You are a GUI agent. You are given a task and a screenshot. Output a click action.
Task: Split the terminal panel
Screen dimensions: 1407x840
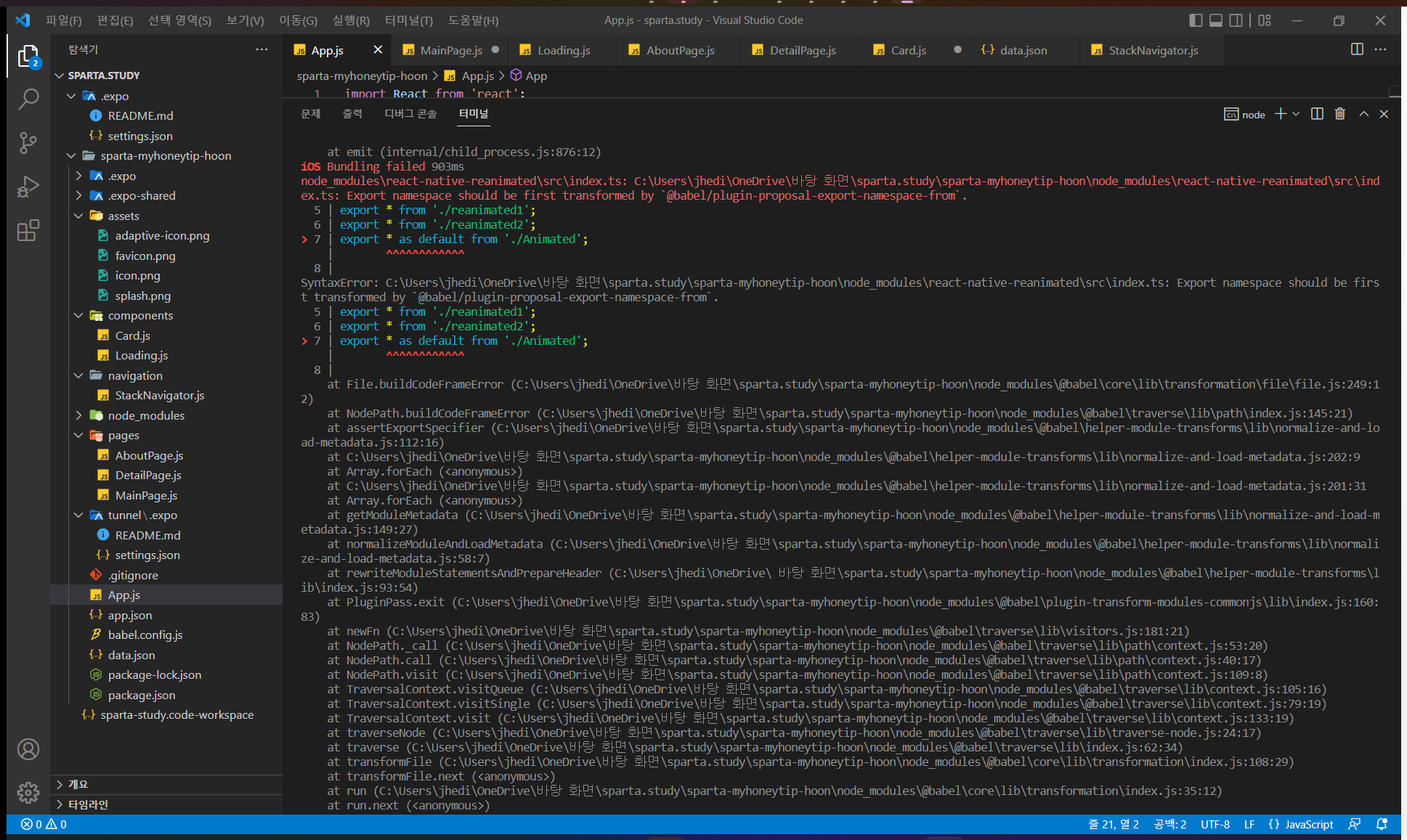tap(1317, 114)
